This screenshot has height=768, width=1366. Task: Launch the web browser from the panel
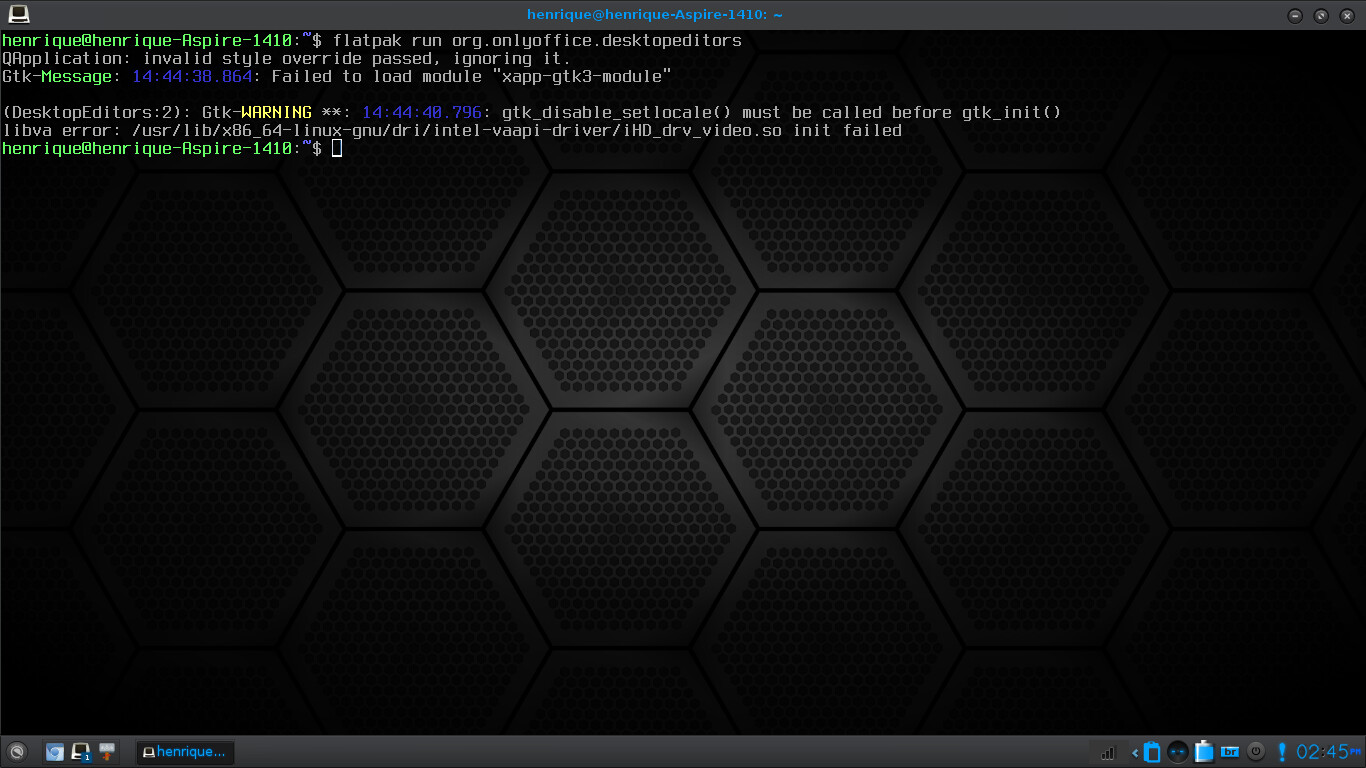tap(55, 751)
